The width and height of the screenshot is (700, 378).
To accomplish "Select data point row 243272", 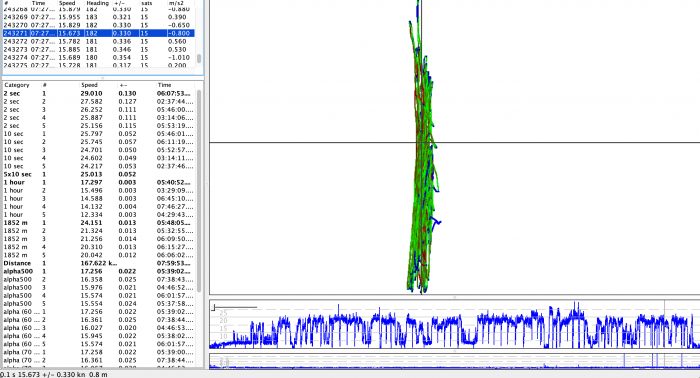I will tap(99, 41).
